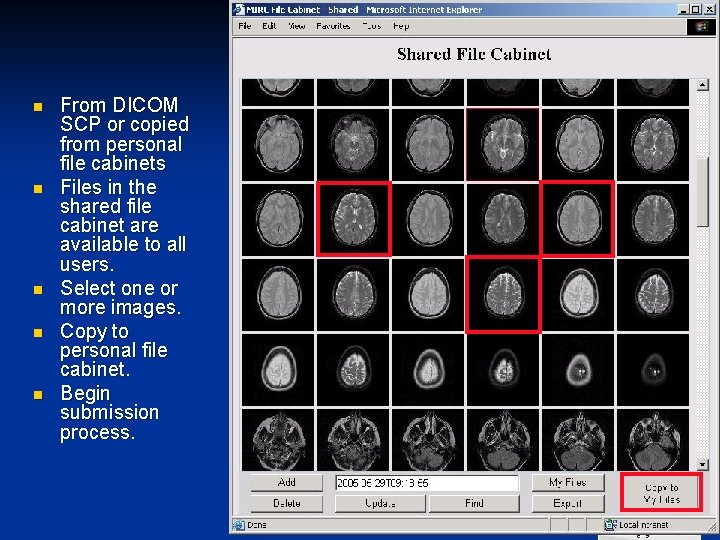
Task: Select fifth skull-base thumbnail in bottom row
Action: click(578, 439)
